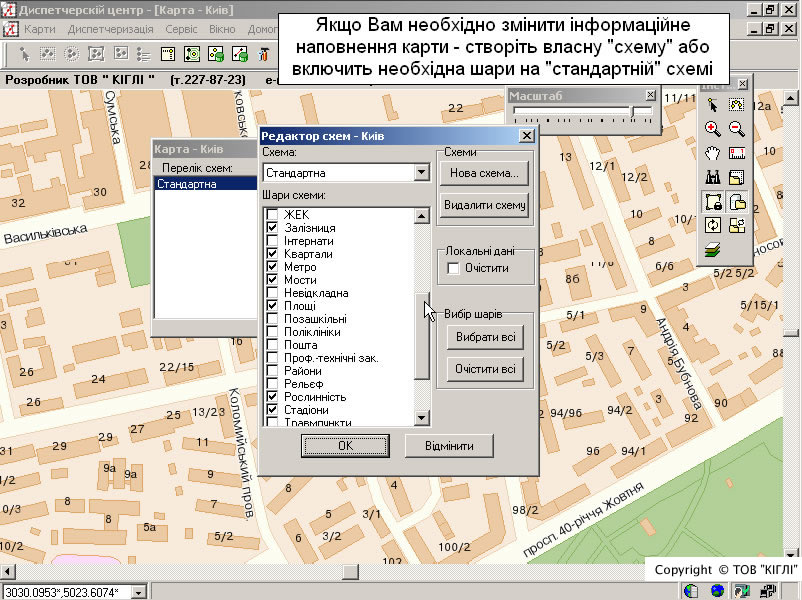This screenshot has width=802, height=600.
Task: Select the polyline node edit tool
Action: coord(737,105)
